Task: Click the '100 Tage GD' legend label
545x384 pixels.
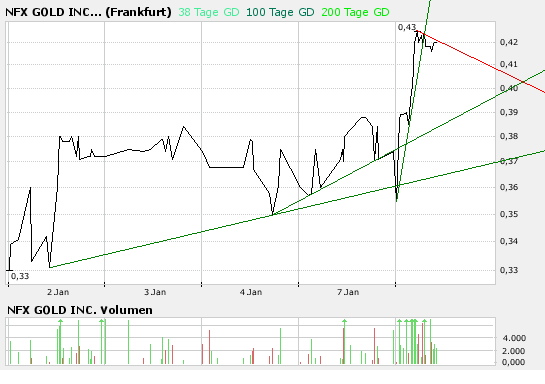Action: (280, 13)
